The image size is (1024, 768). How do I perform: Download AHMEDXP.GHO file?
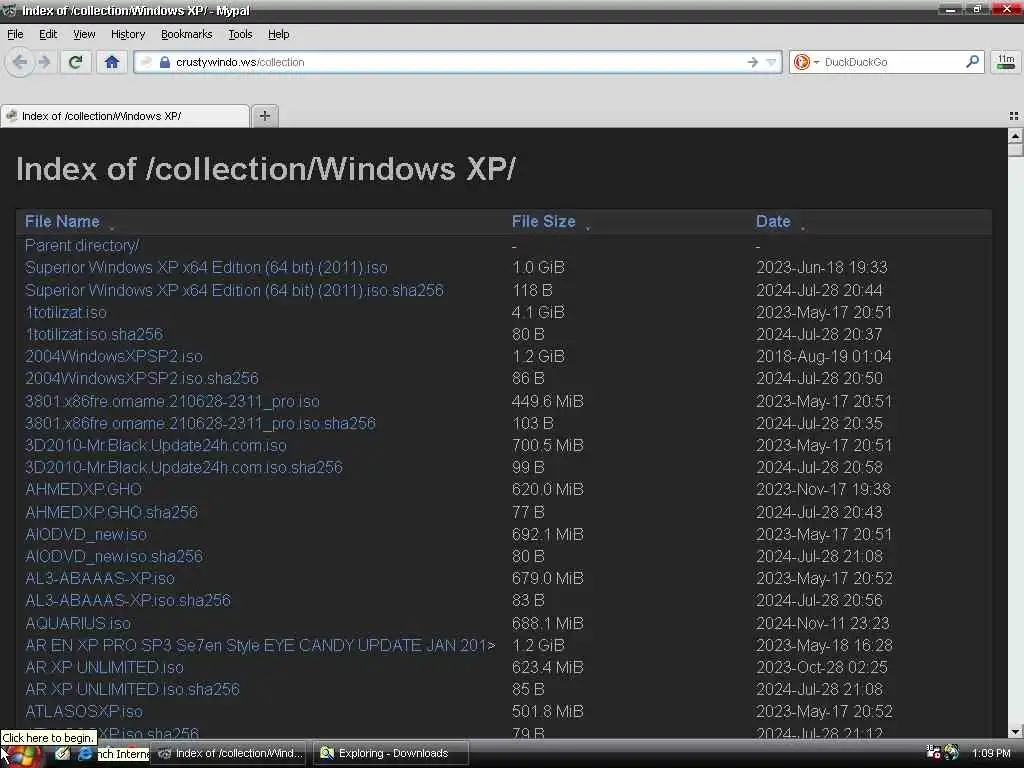(x=83, y=489)
